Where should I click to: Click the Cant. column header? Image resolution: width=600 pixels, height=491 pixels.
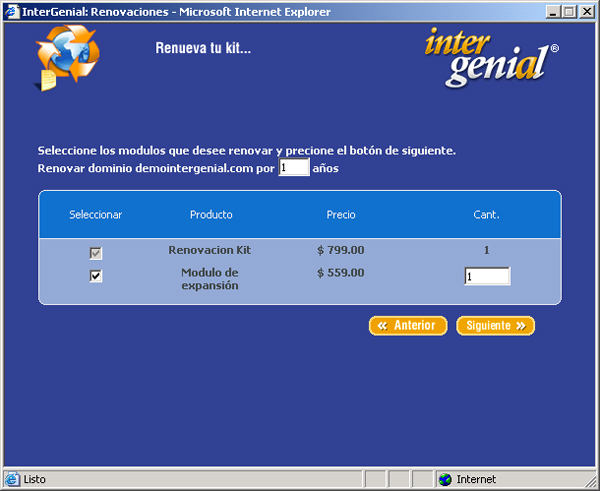[486, 215]
